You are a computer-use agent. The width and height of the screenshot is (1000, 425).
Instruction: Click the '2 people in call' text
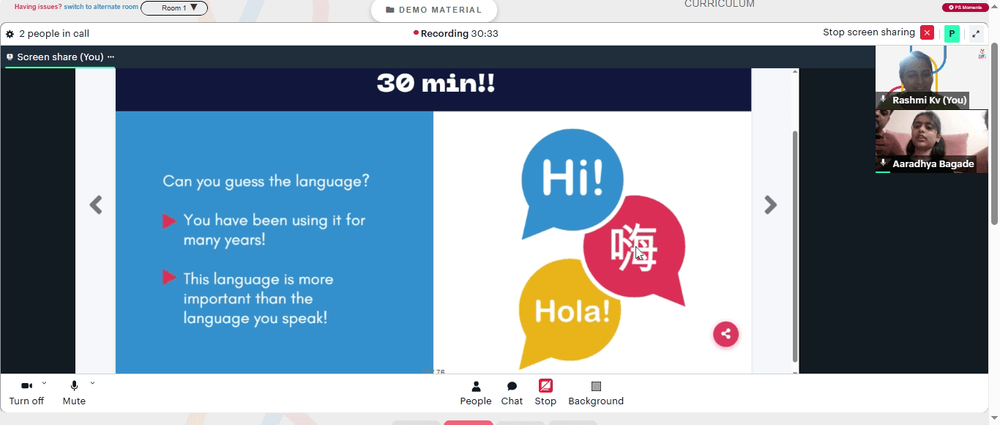click(x=54, y=34)
